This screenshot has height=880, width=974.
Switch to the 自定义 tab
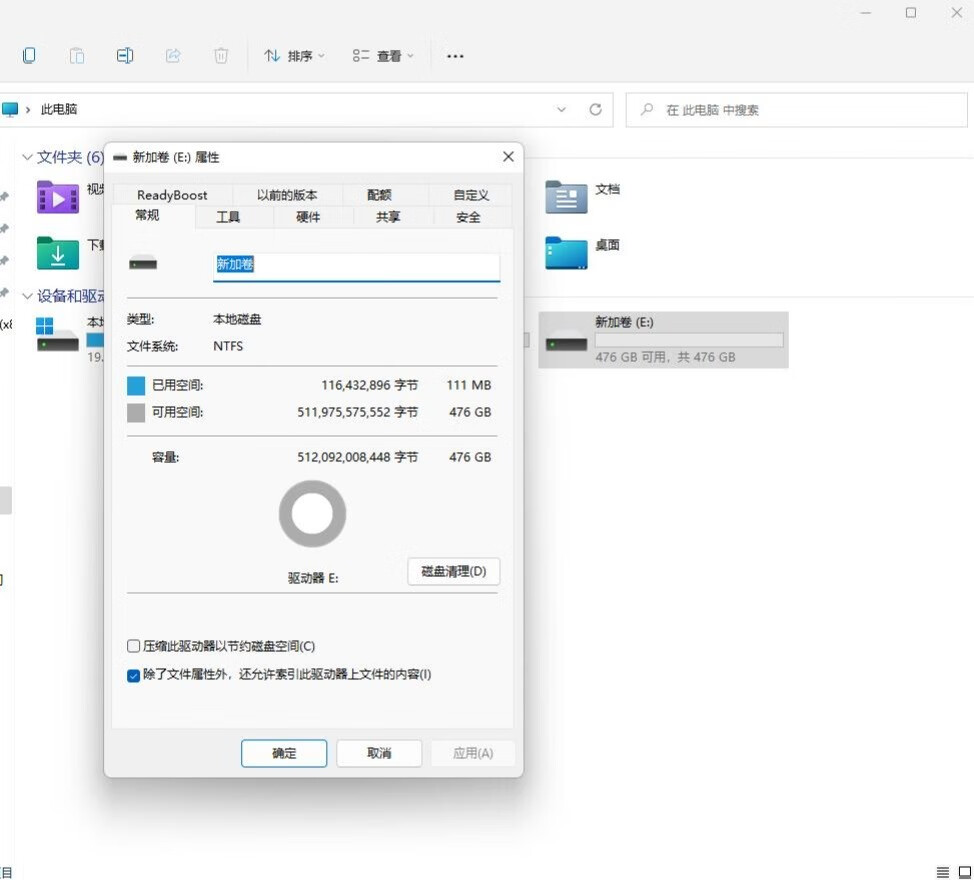pyautogui.click(x=471, y=195)
